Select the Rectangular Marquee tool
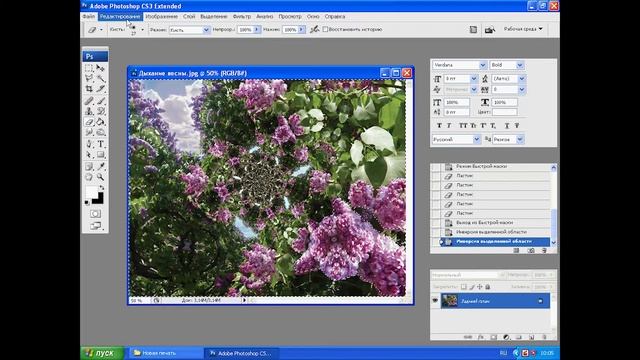The image size is (640, 360). click(89, 68)
